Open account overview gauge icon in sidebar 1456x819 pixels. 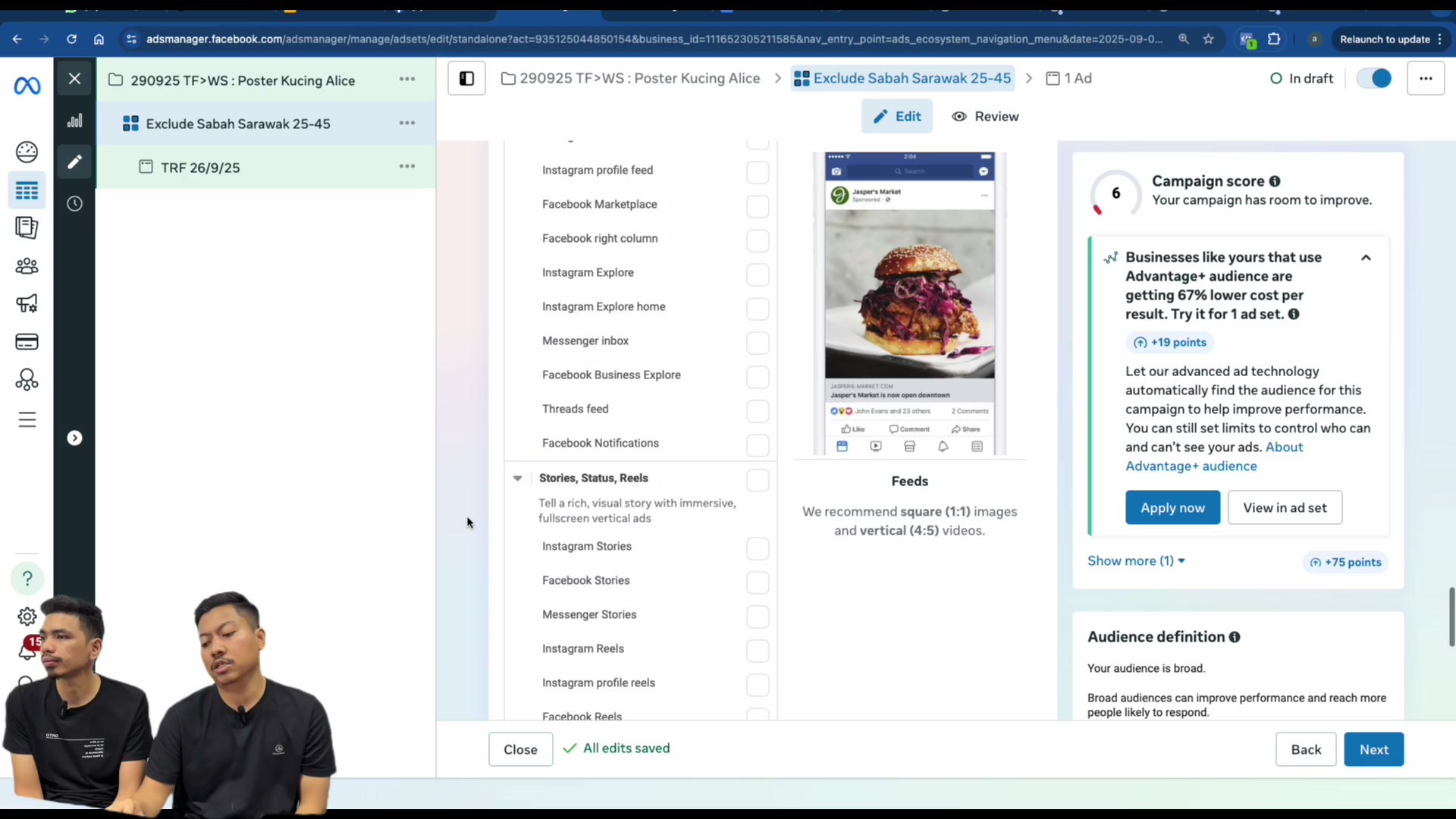(27, 152)
